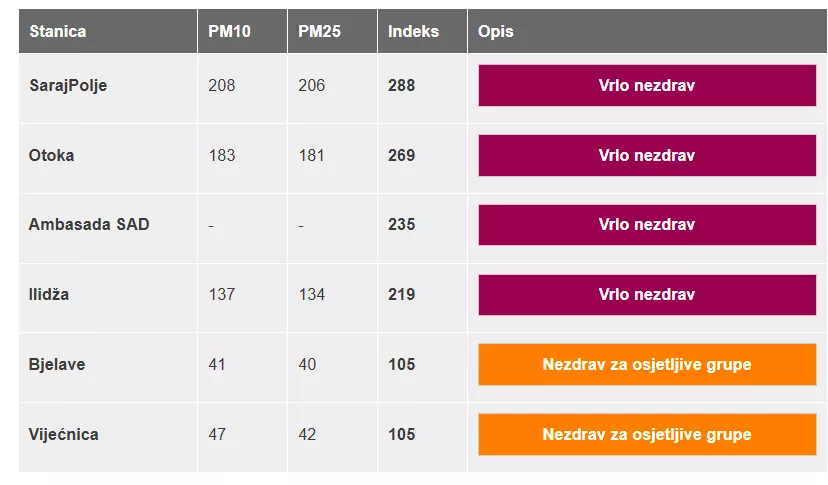This screenshot has height=485, width=828.
Task: Click the Opis column header
Action: click(496, 31)
